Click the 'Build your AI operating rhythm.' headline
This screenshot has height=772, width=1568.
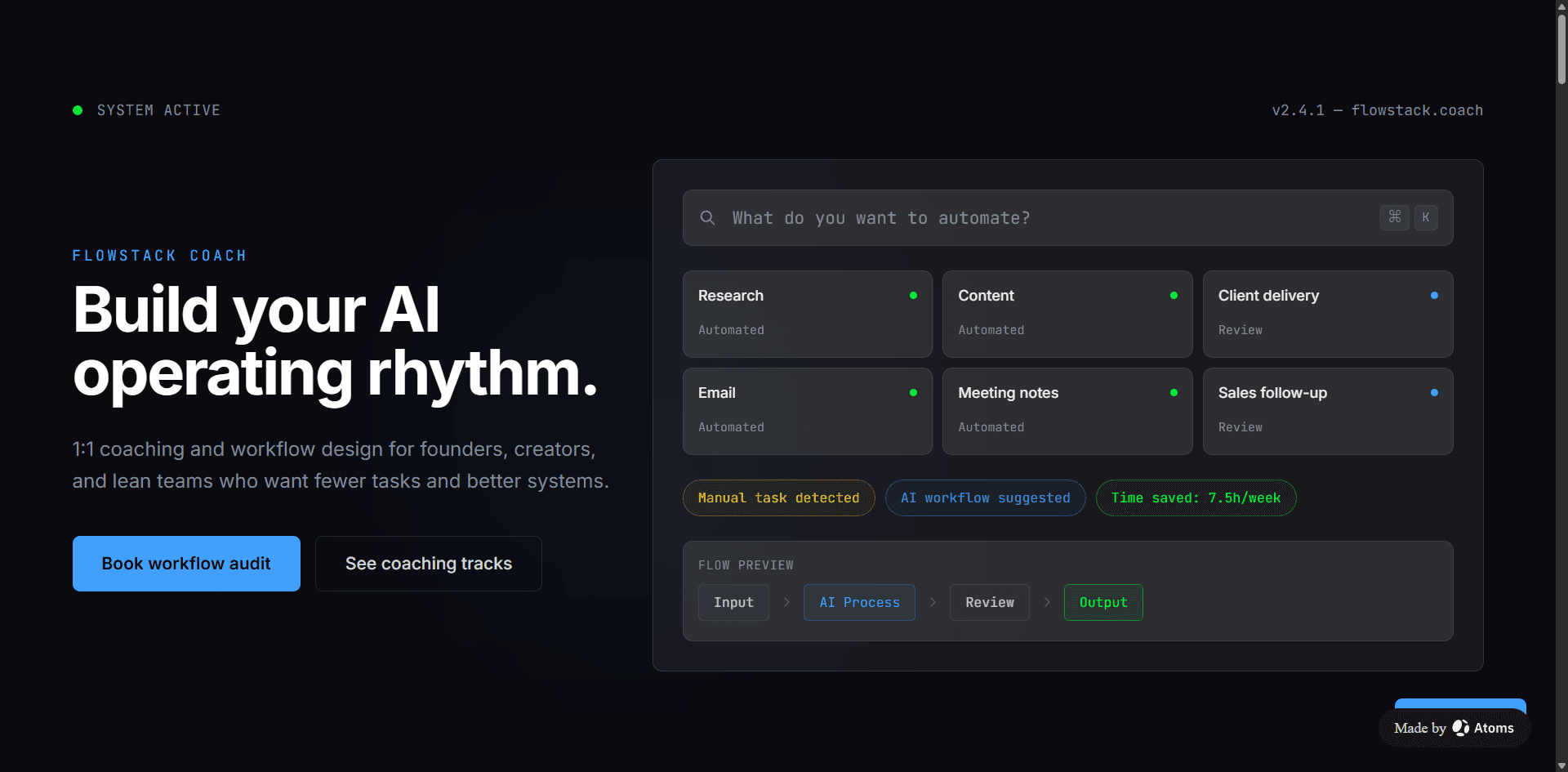336,341
